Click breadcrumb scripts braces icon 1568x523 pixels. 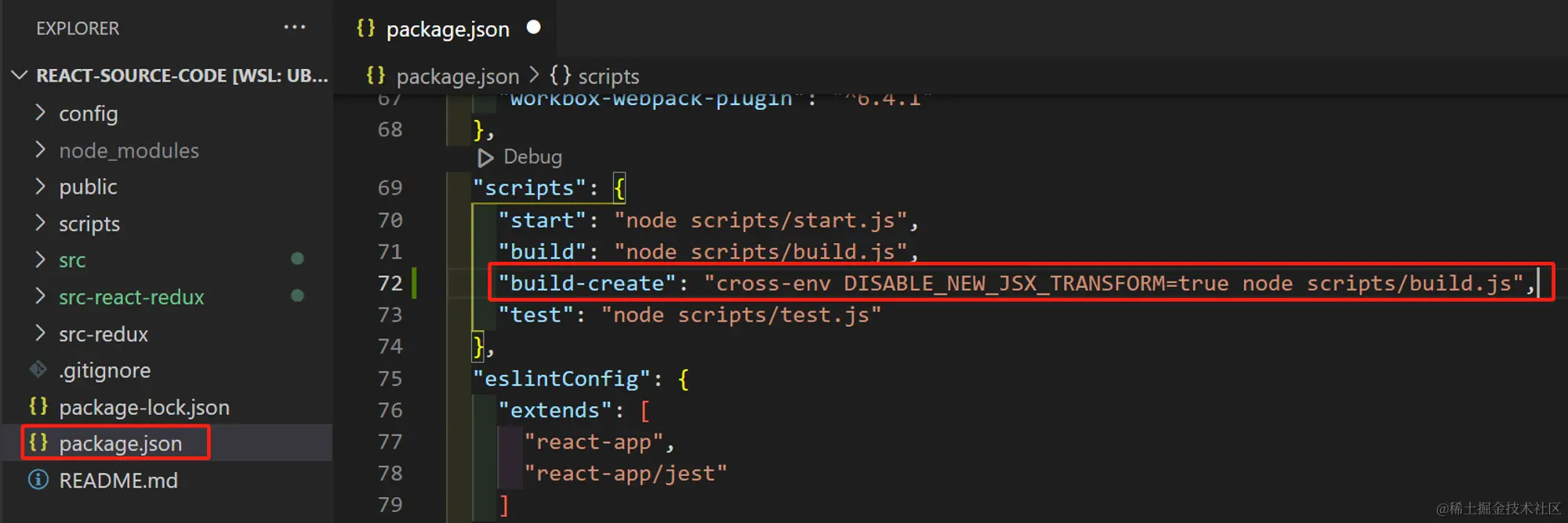pyautogui.click(x=560, y=75)
